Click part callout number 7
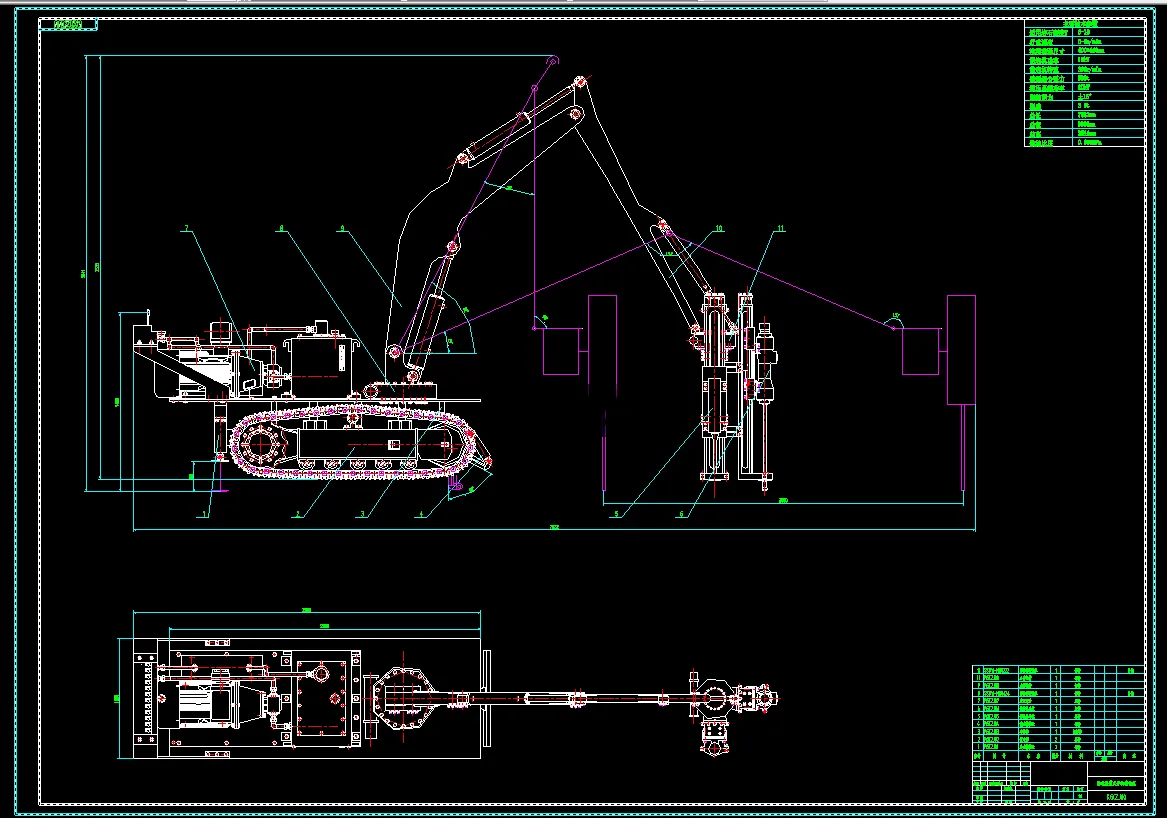The width and height of the screenshot is (1167, 818). (187, 229)
